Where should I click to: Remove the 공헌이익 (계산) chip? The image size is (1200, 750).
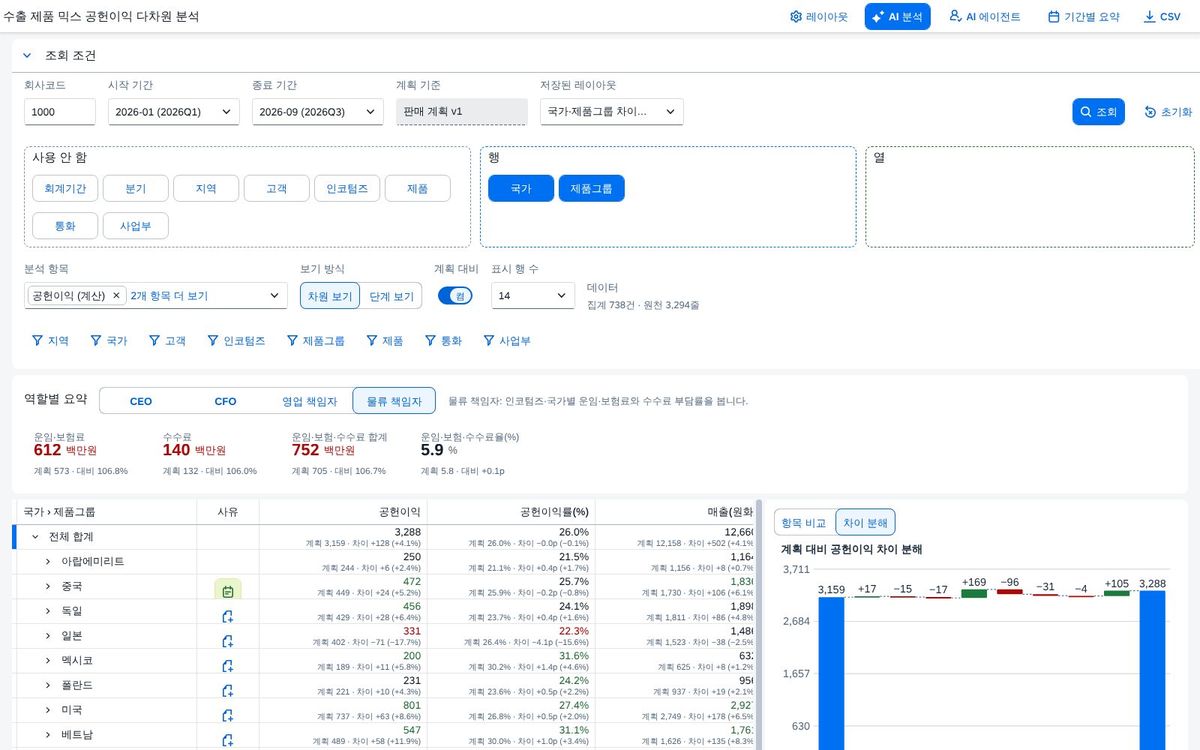click(116, 296)
